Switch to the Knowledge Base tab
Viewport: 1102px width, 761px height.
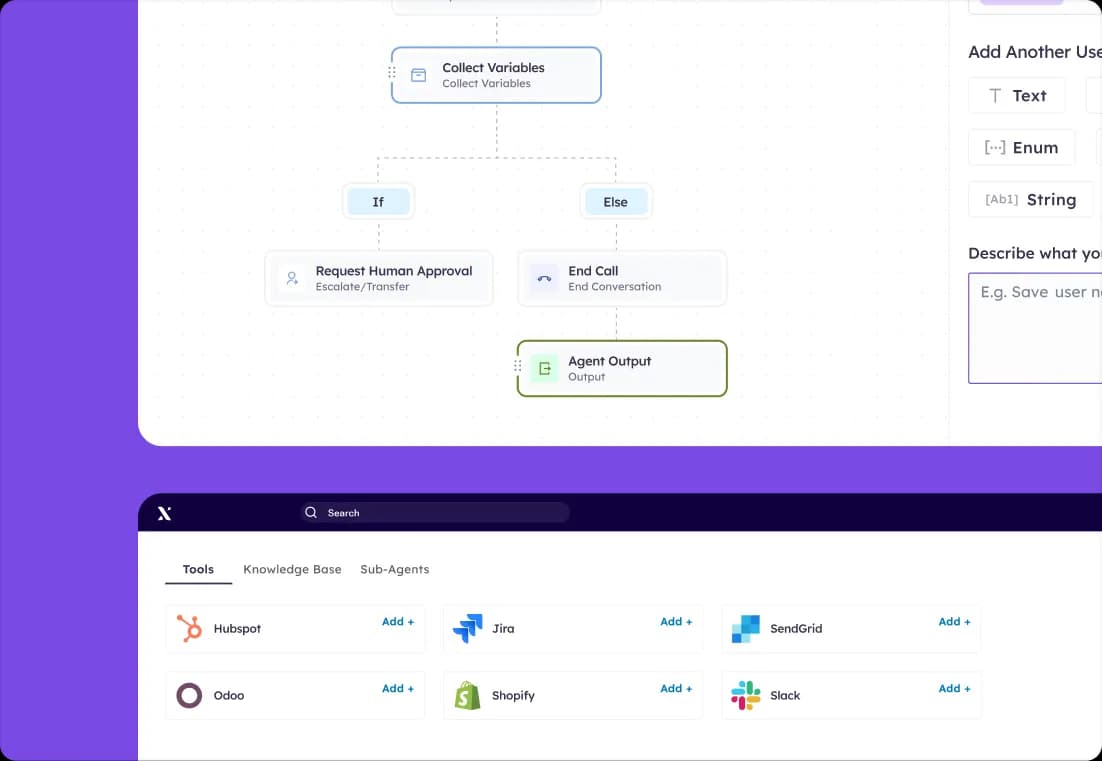[x=292, y=568]
